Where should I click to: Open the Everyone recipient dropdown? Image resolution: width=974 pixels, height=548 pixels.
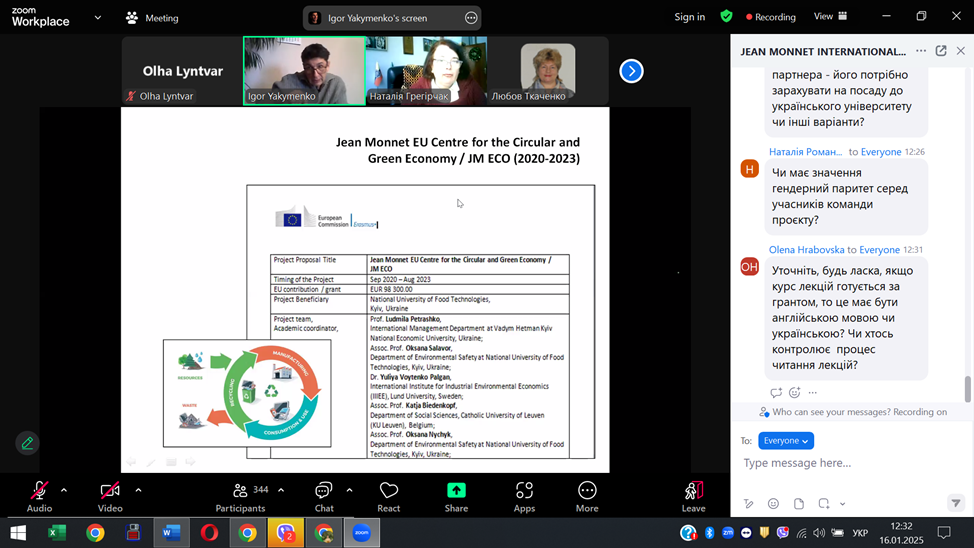(x=786, y=440)
